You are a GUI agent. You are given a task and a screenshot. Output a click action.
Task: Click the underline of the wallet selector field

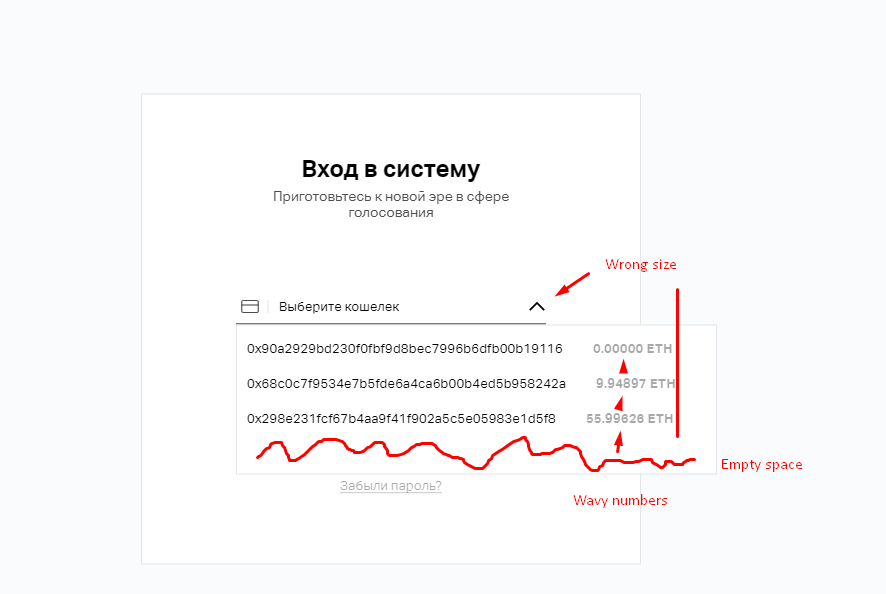pyautogui.click(x=390, y=320)
